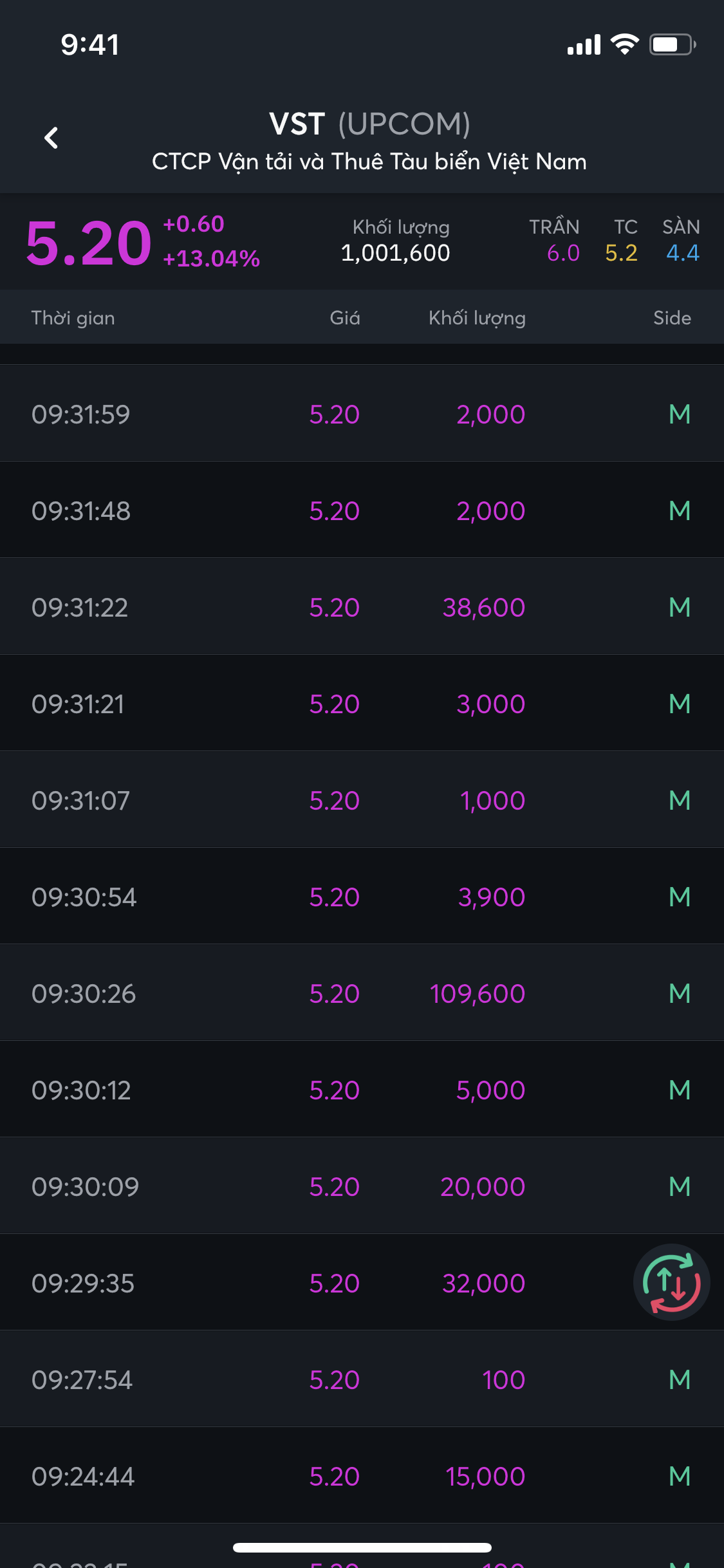This screenshot has width=724, height=1568.
Task: Tap the Wi-Fi status icon
Action: pyautogui.click(x=624, y=44)
